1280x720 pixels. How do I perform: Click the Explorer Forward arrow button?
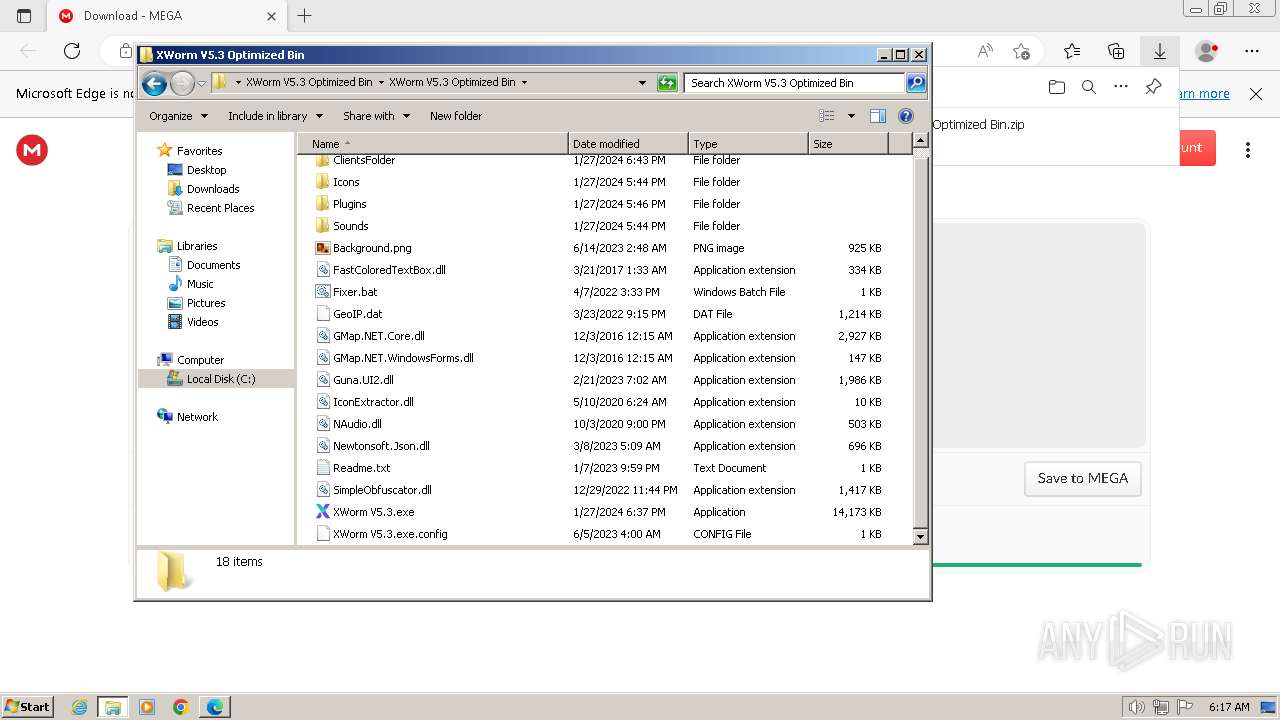pos(182,83)
